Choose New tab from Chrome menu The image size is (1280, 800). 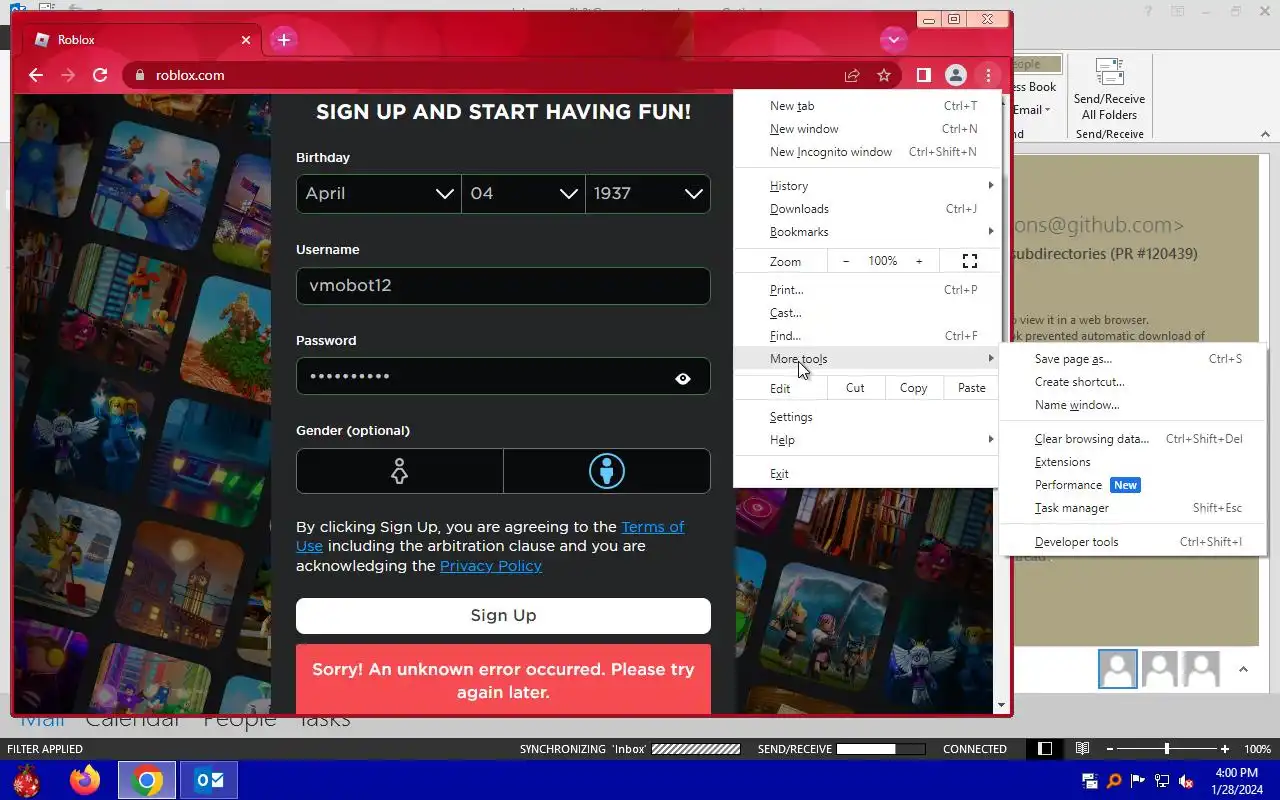coord(866,106)
